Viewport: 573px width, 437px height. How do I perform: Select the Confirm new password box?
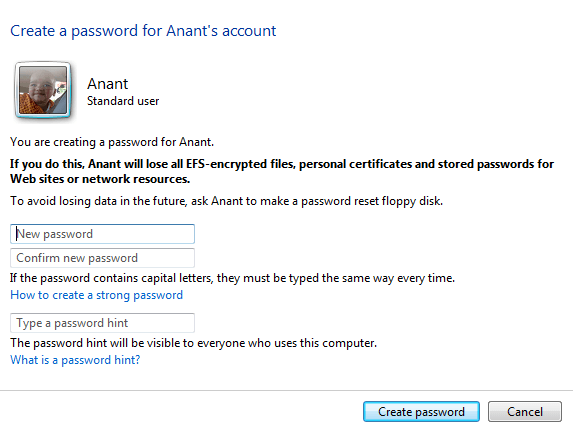point(102,258)
